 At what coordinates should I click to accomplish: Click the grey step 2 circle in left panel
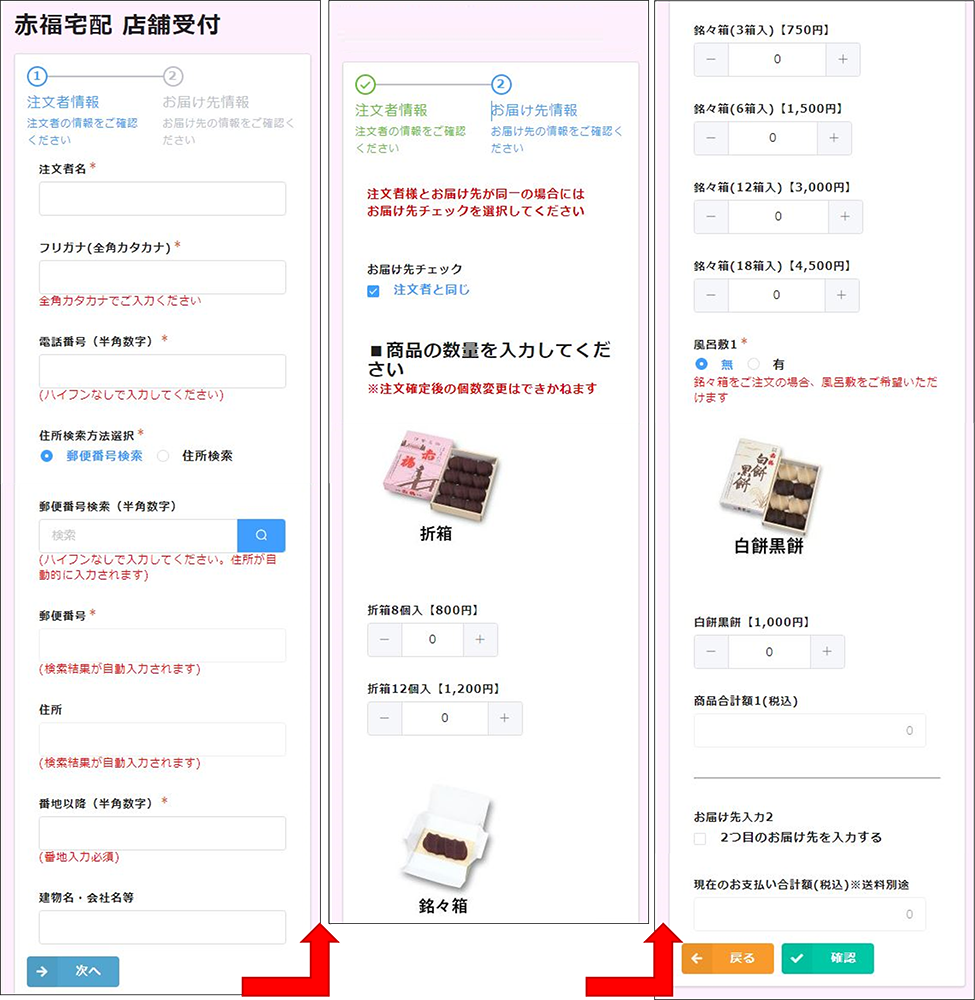click(173, 77)
